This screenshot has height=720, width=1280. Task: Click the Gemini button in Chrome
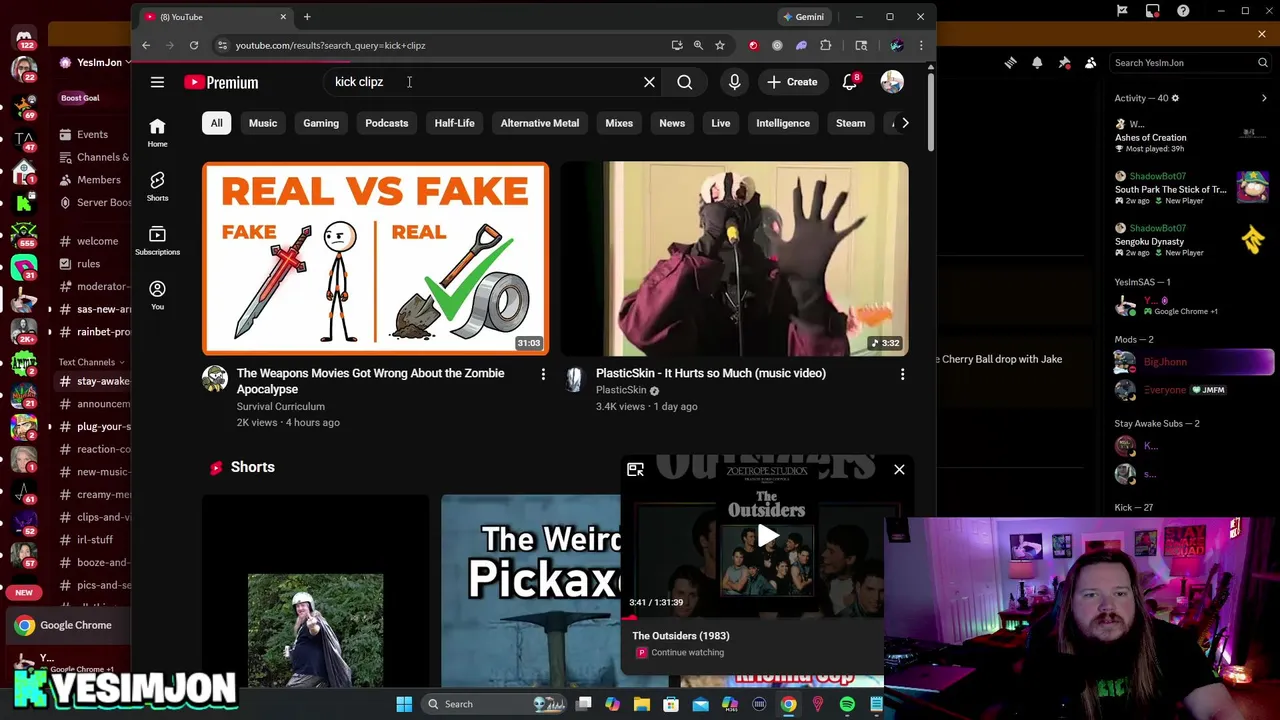tap(804, 17)
